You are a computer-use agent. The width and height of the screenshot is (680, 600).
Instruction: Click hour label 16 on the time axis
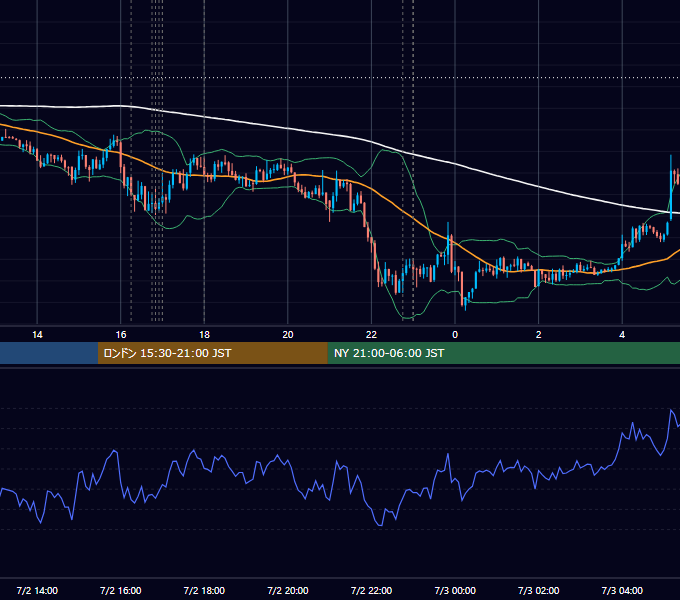(x=121, y=335)
